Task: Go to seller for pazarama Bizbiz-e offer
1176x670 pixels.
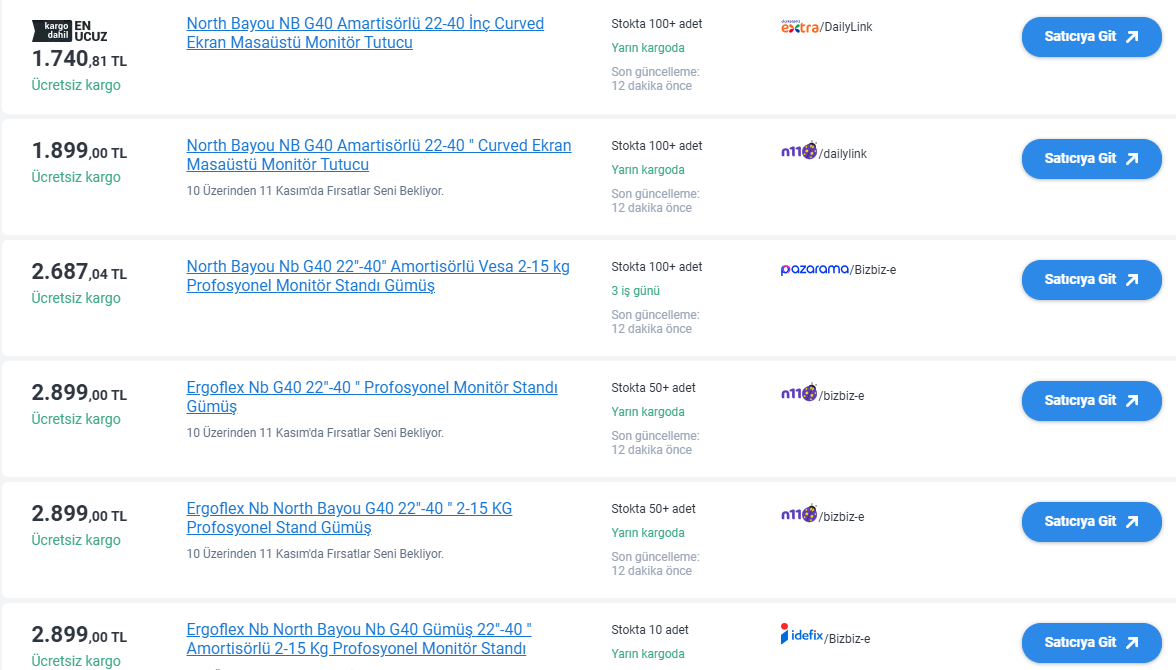Action: pyautogui.click(x=1091, y=279)
